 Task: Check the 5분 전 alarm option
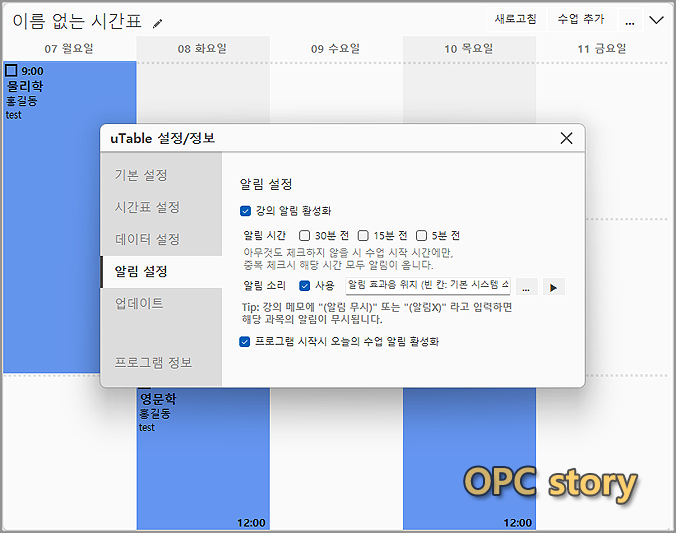coord(421,235)
